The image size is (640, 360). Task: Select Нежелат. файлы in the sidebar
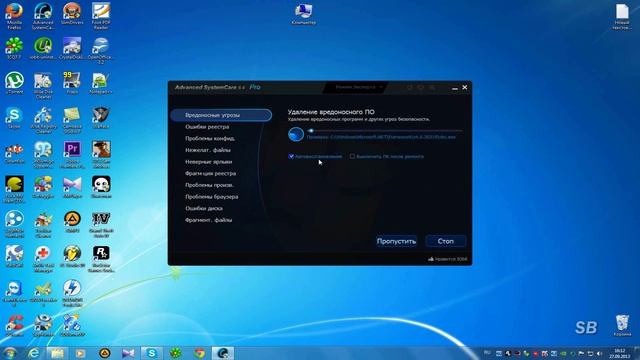tap(208, 150)
